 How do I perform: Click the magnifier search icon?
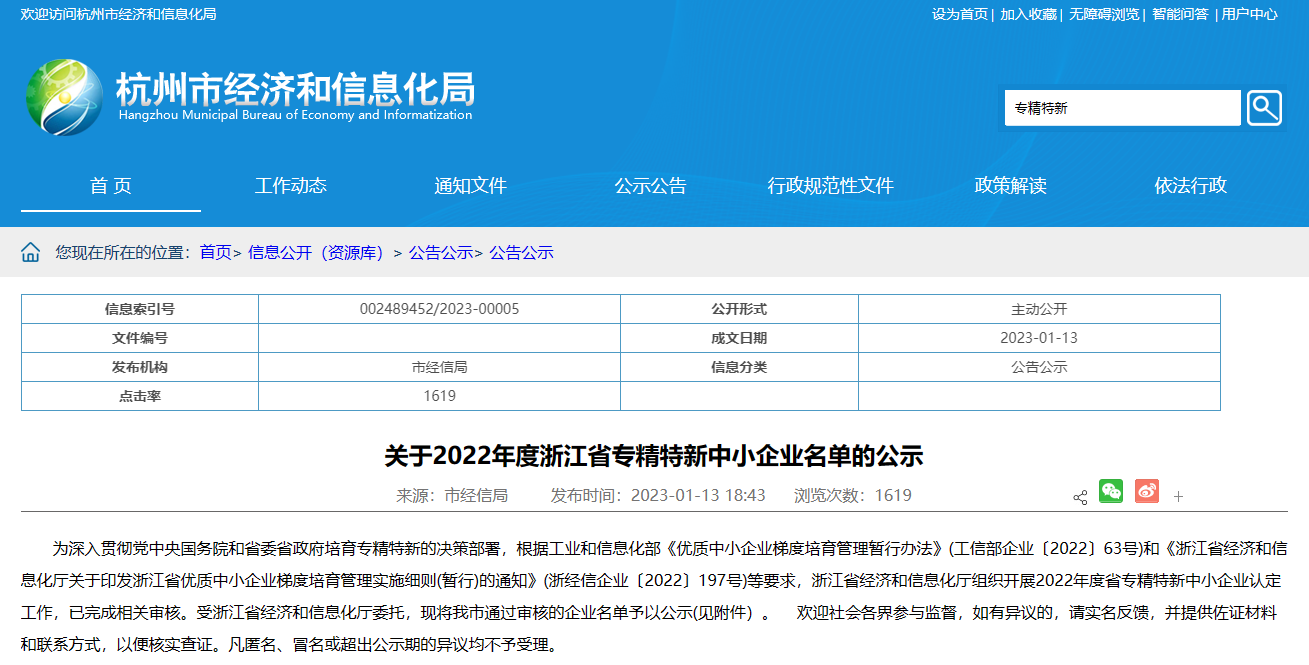[1264, 107]
